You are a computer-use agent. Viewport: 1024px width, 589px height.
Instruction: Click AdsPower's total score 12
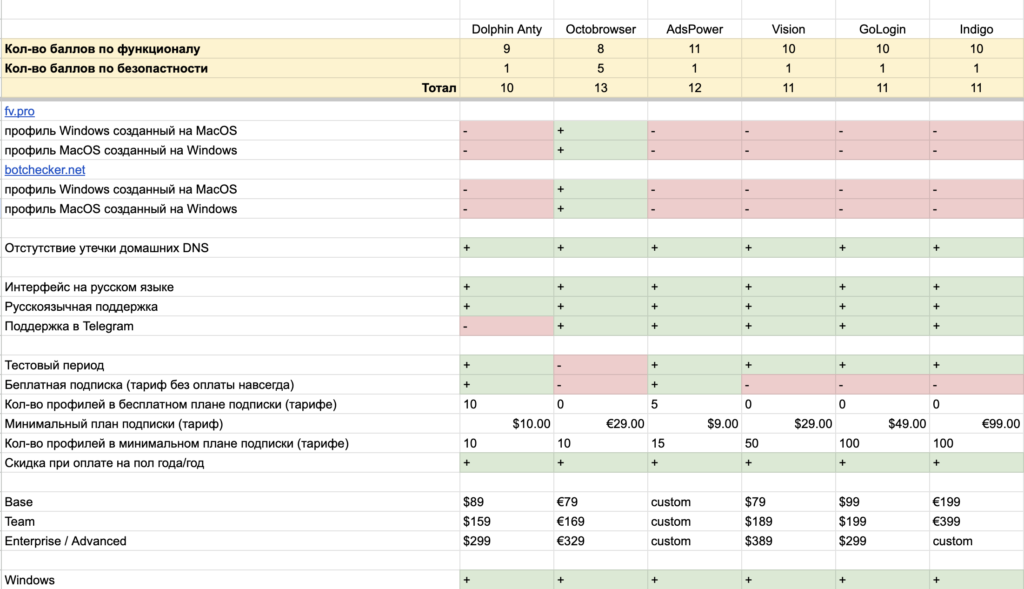[x=694, y=88]
